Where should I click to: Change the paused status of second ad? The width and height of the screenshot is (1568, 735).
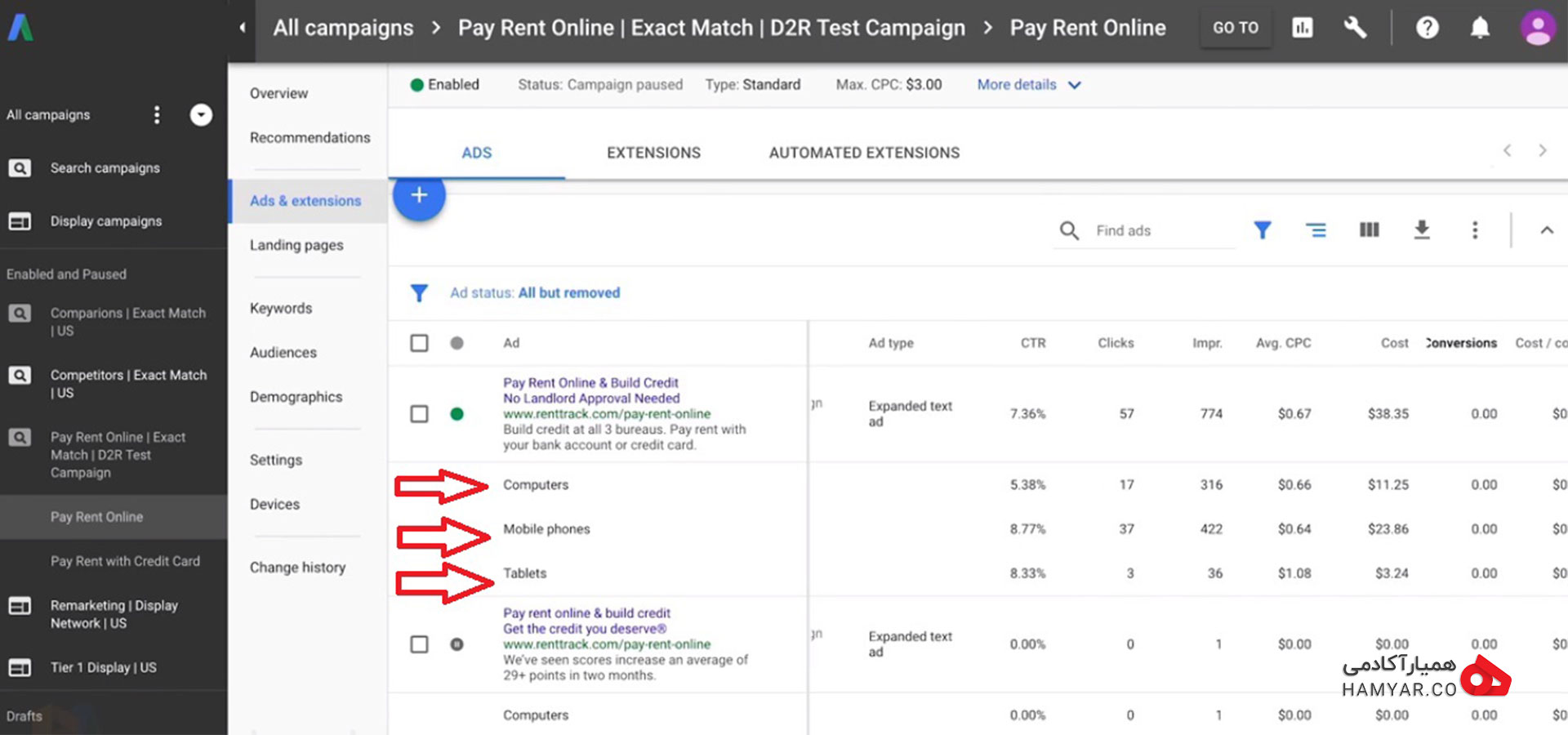(x=457, y=644)
